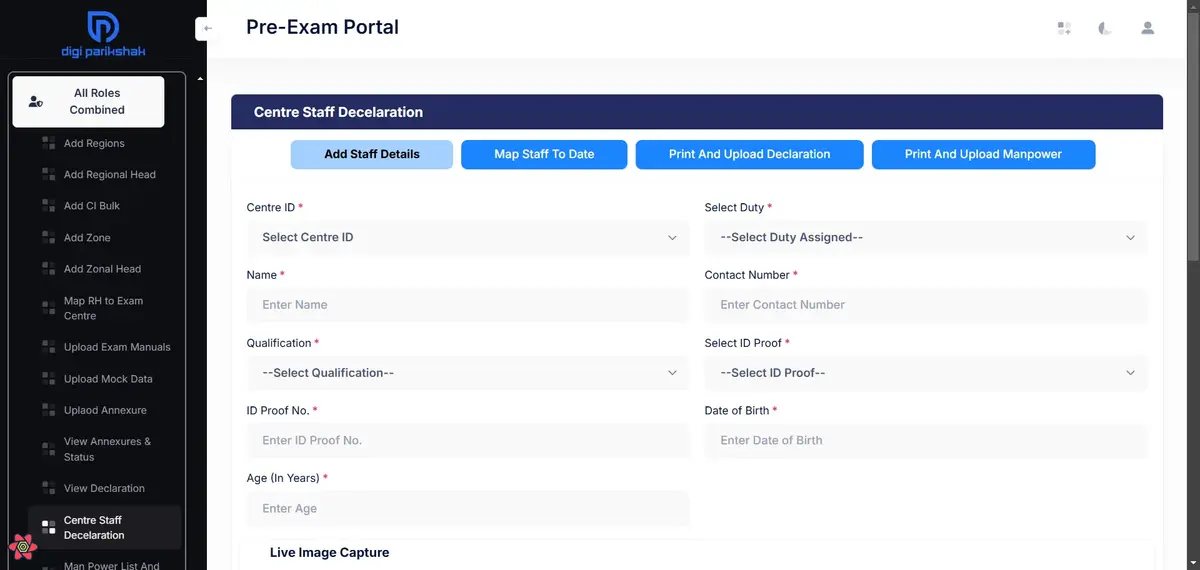Screen dimensions: 1200x570
Task: Click the digi parikshak logo
Action: (103, 36)
